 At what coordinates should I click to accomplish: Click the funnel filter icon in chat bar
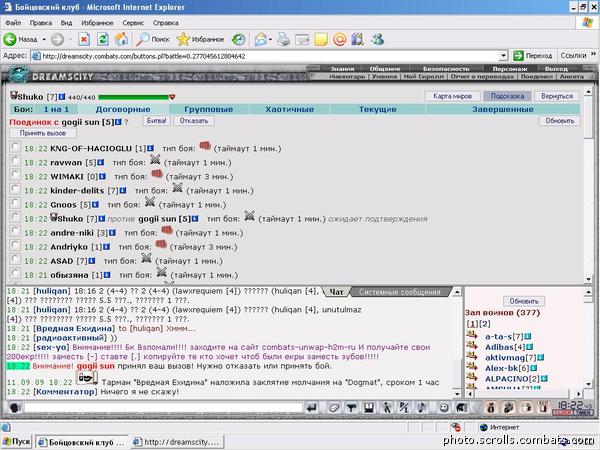pyautogui.click(x=351, y=408)
